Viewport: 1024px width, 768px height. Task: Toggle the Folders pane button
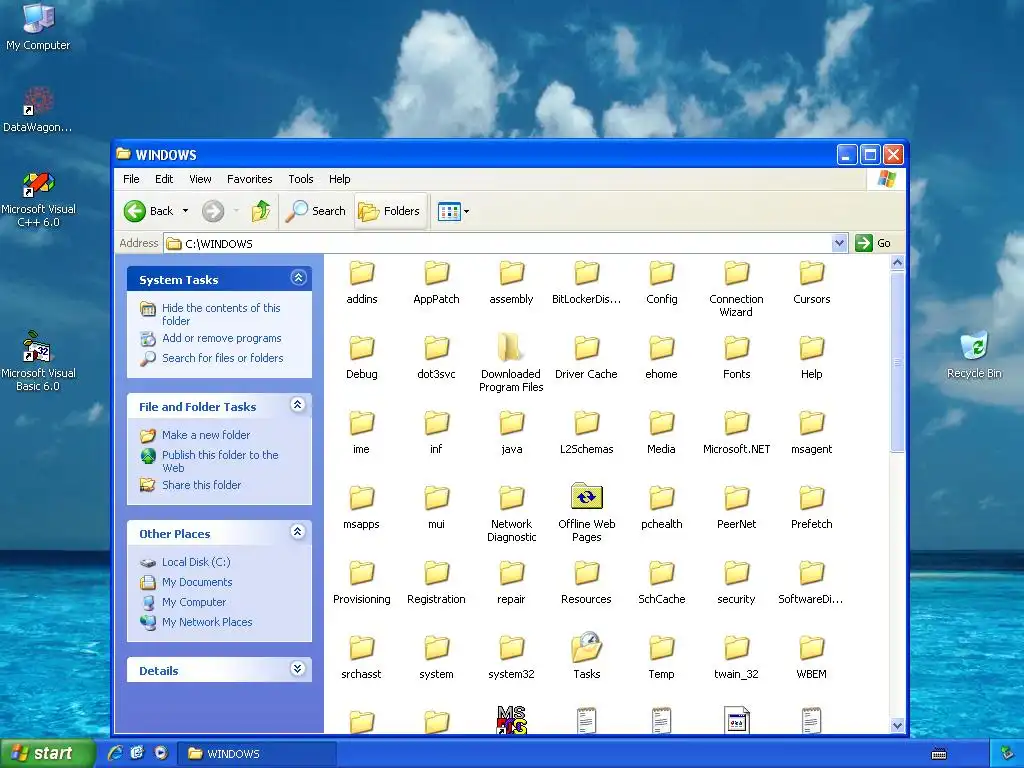(x=390, y=211)
